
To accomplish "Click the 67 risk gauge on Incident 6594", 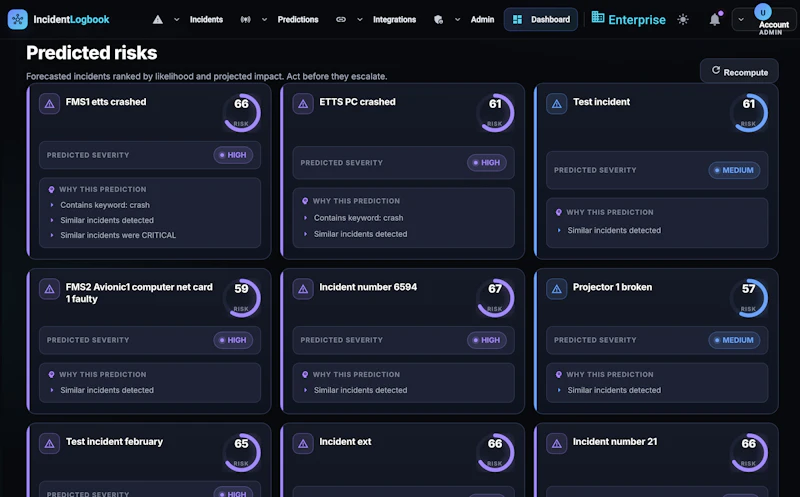I will click(495, 298).
